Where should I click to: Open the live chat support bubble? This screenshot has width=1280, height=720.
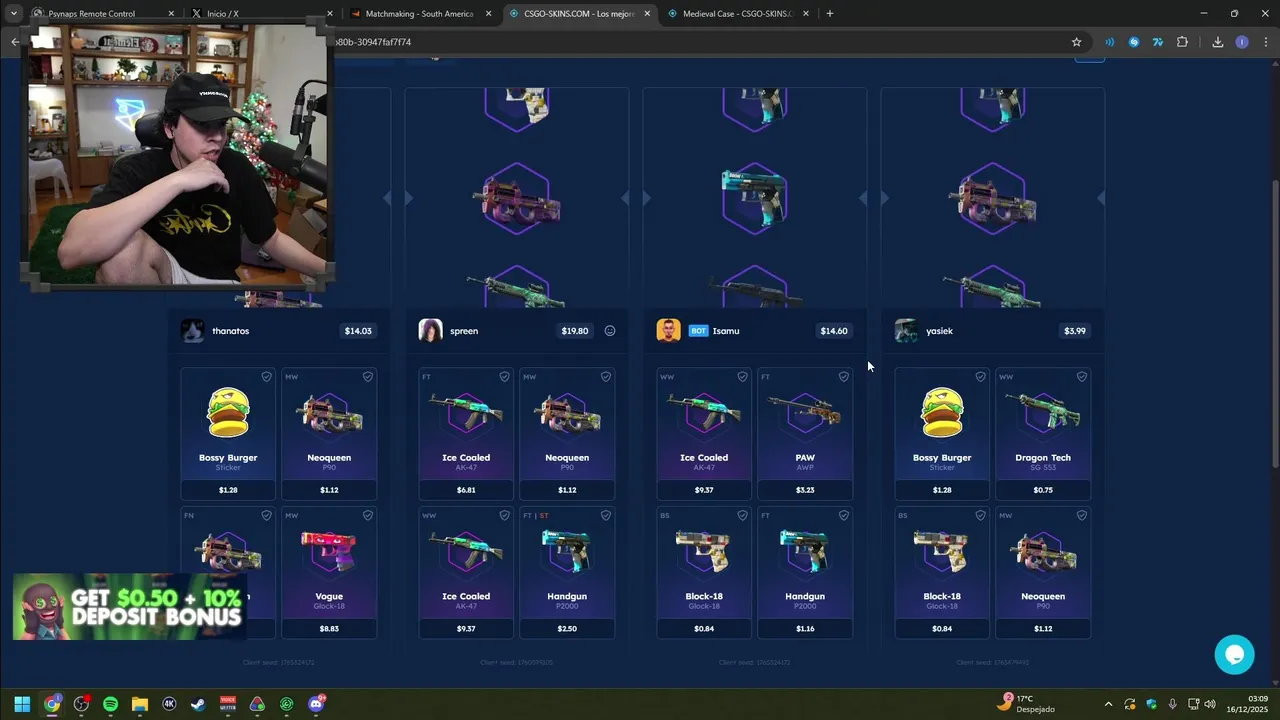pyautogui.click(x=1235, y=655)
